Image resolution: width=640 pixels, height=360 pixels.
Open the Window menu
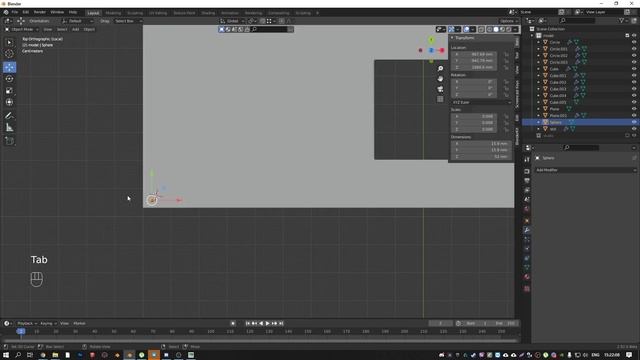tap(57, 12)
